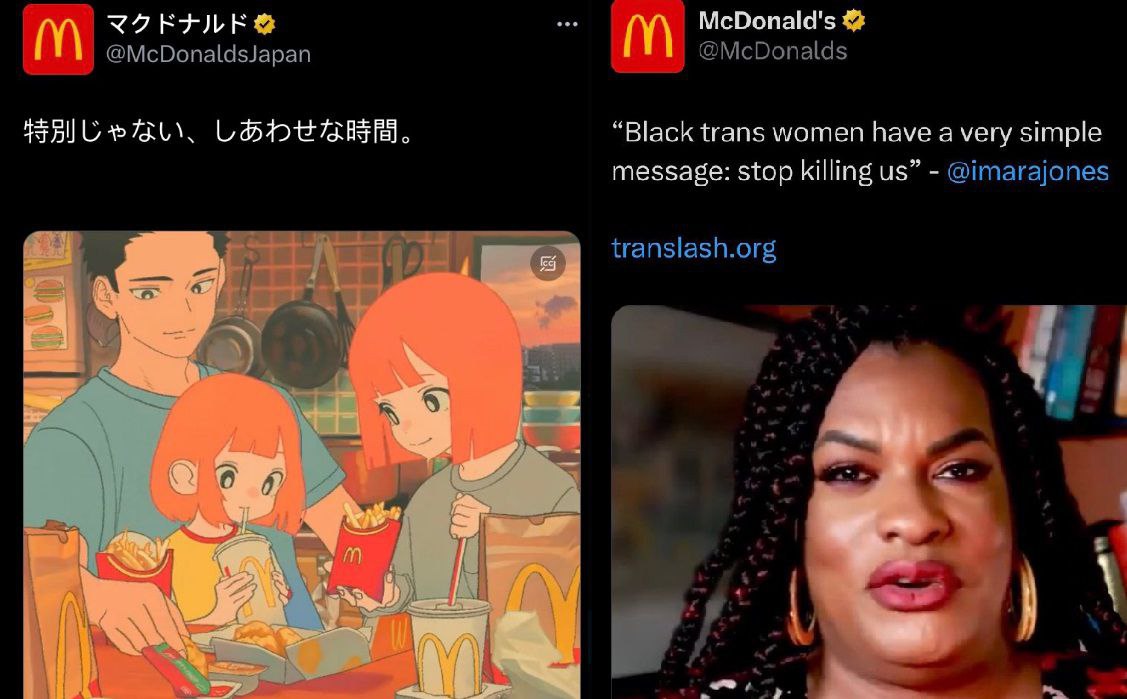Click the @McDonalds account's red logo avatar
Screen dimensions: 1127x699
648,37
